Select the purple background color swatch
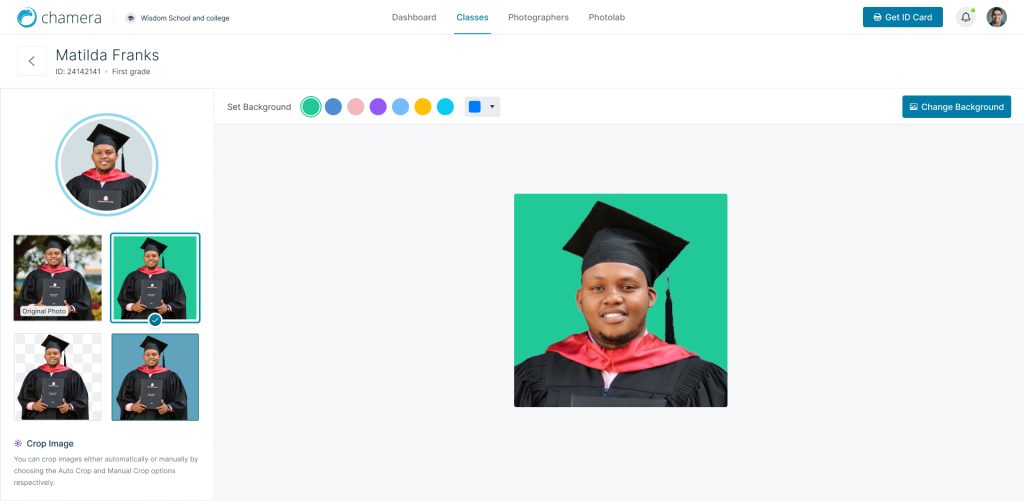This screenshot has width=1024, height=501. tap(378, 106)
